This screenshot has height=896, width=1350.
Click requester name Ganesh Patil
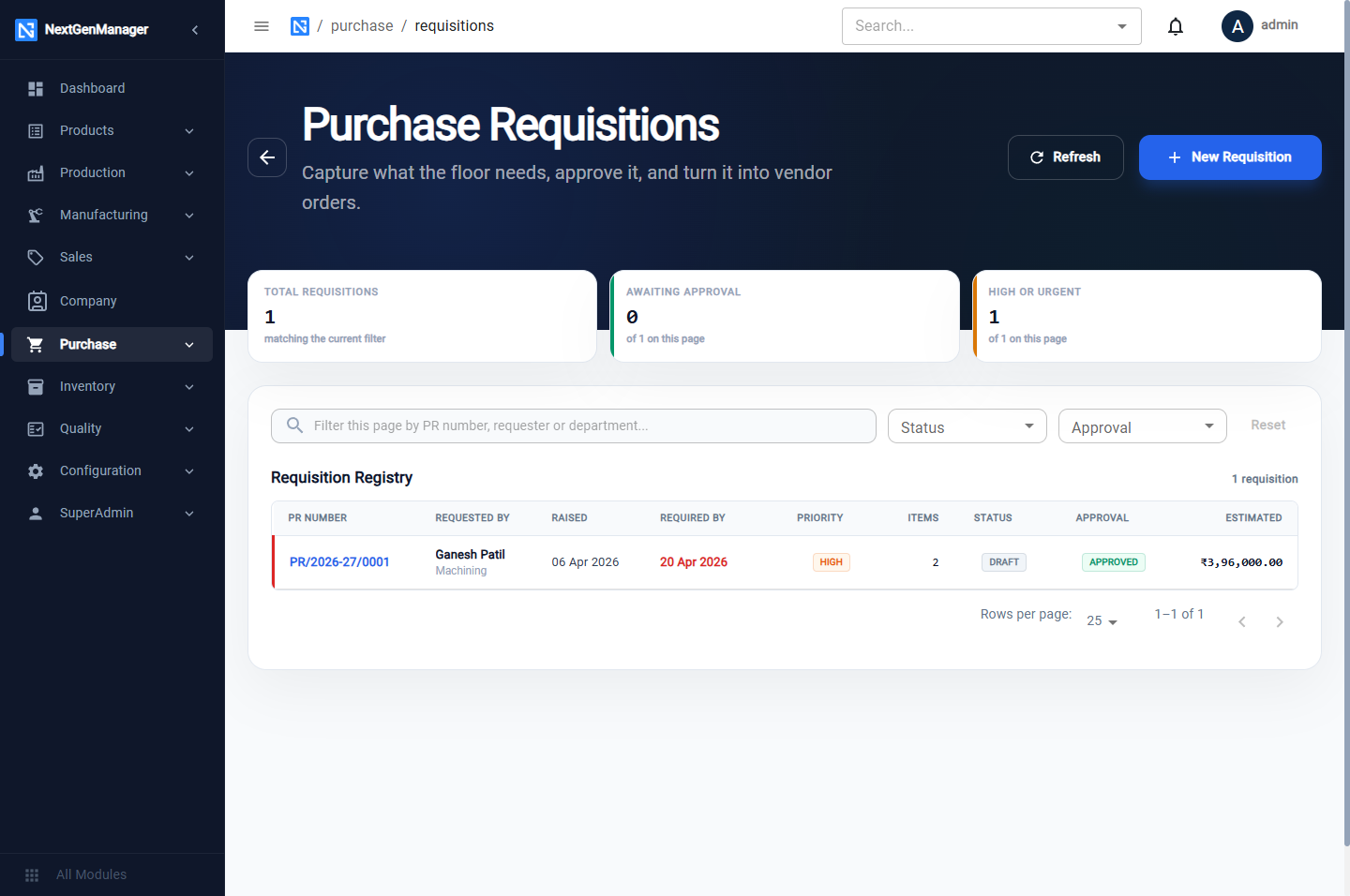coord(471,555)
